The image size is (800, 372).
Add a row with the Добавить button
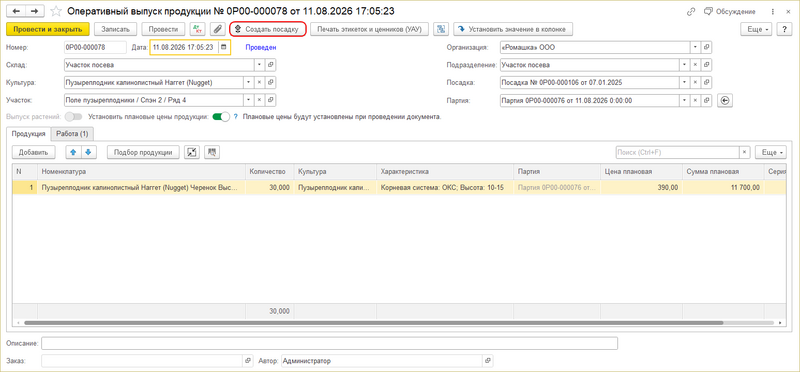click(x=33, y=152)
